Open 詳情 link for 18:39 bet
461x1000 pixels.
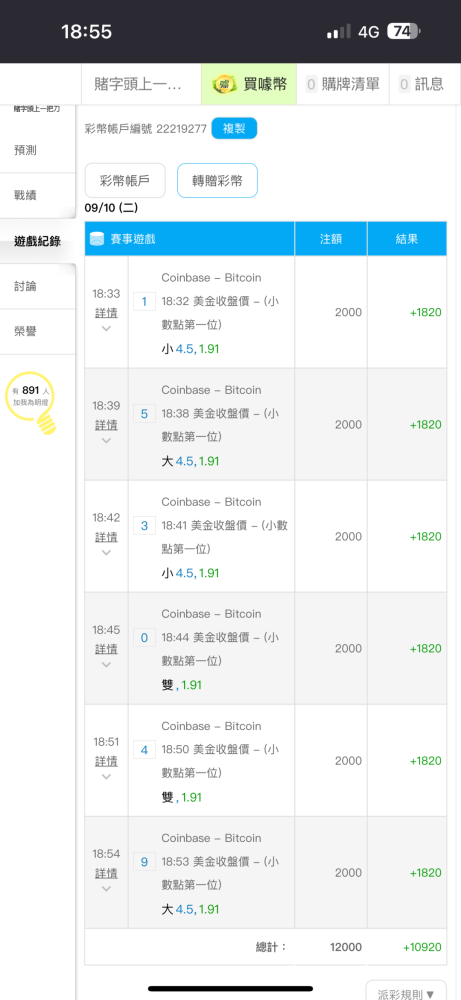pyautogui.click(x=106, y=425)
